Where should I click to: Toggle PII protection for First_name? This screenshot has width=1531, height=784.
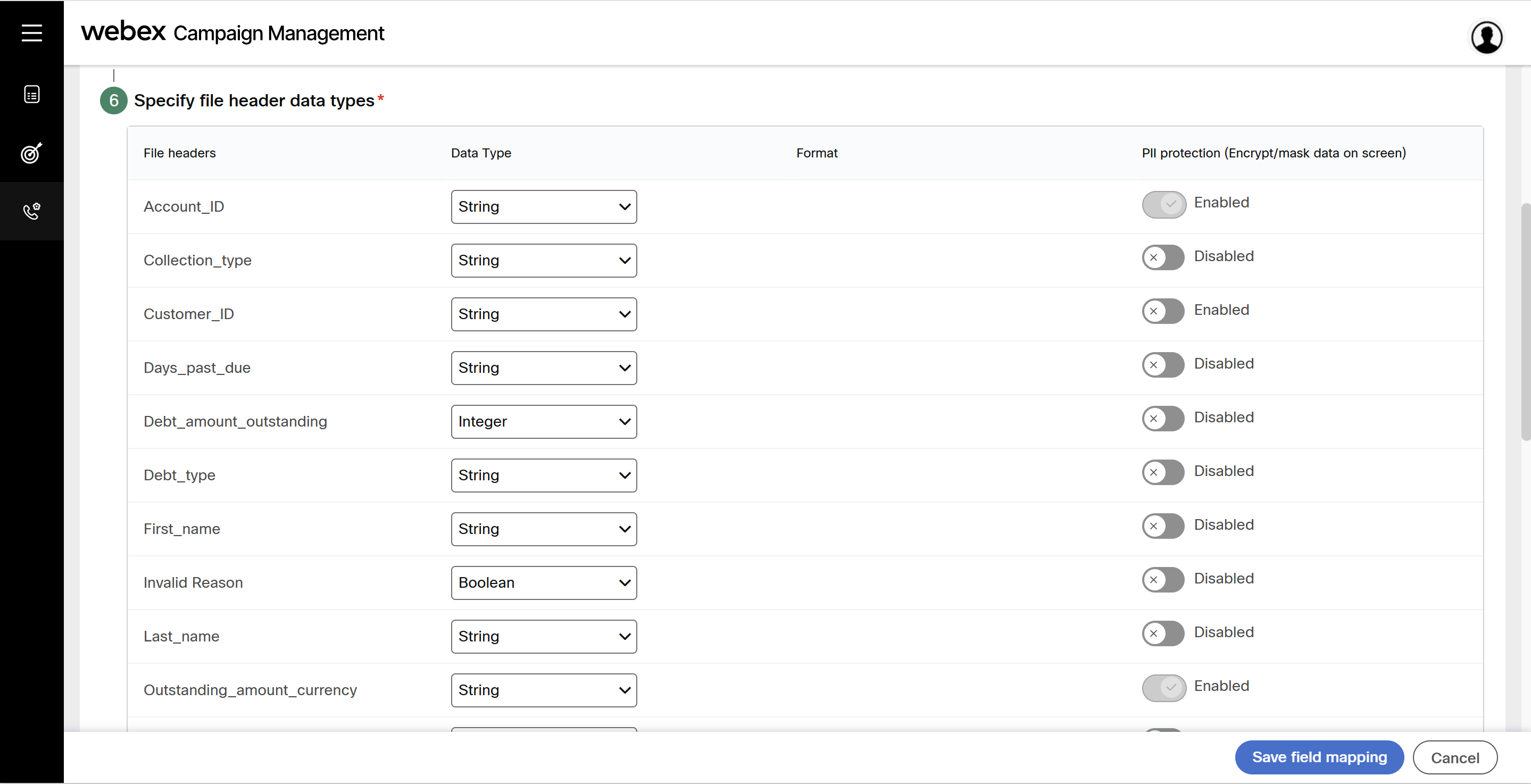point(1163,526)
